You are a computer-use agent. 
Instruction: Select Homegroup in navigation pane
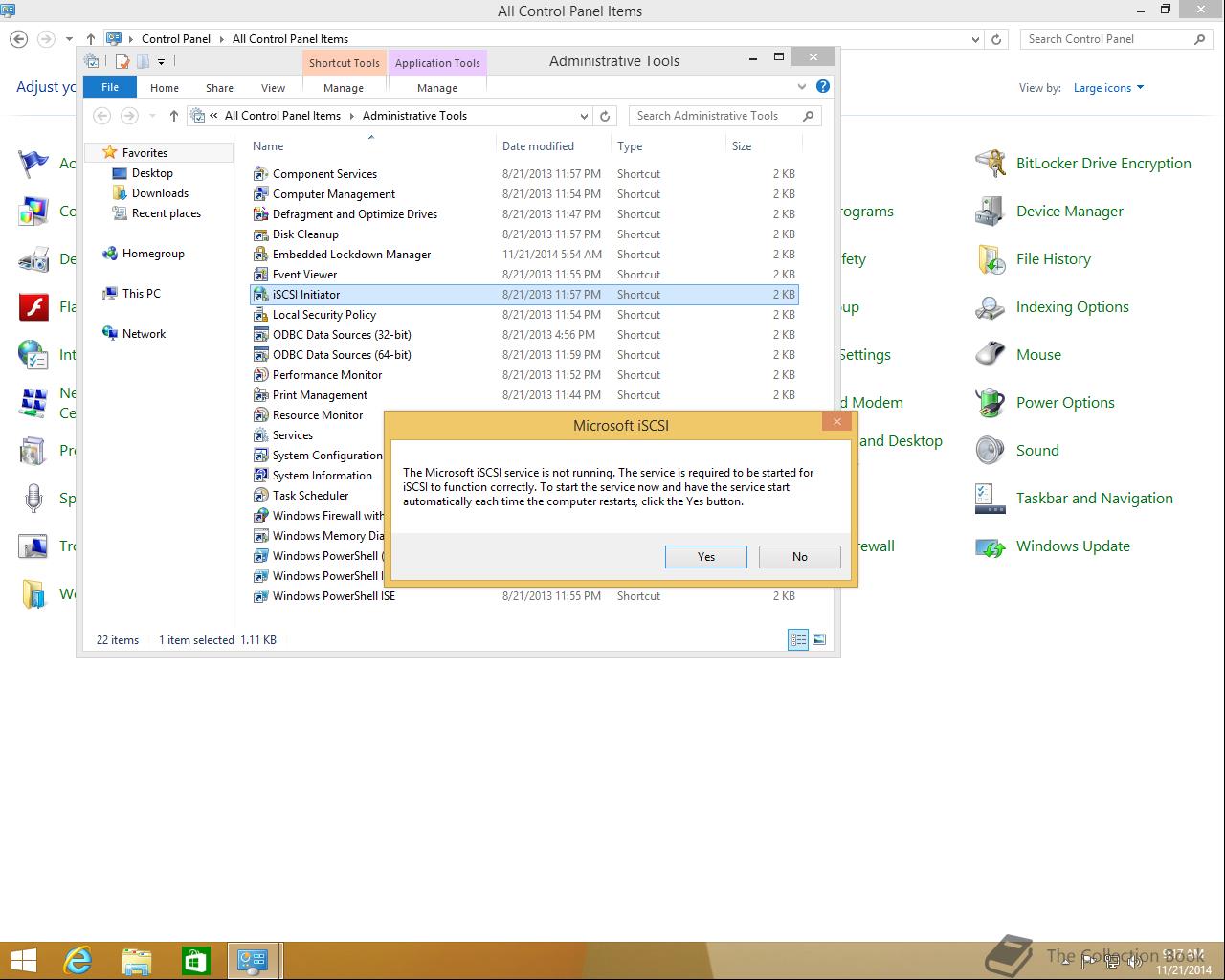click(153, 254)
